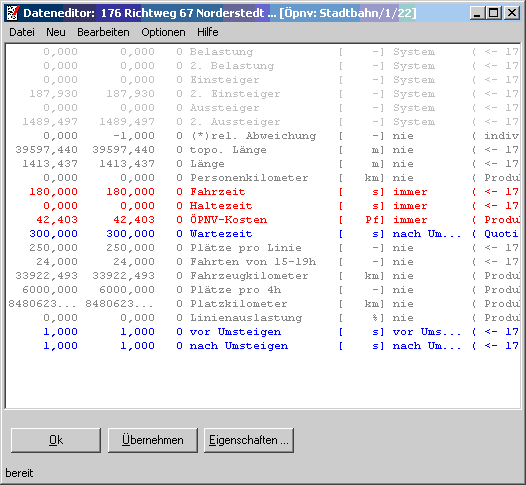
Task: Click the first 39597,440 value of topo. Länge
Action: 46,150
